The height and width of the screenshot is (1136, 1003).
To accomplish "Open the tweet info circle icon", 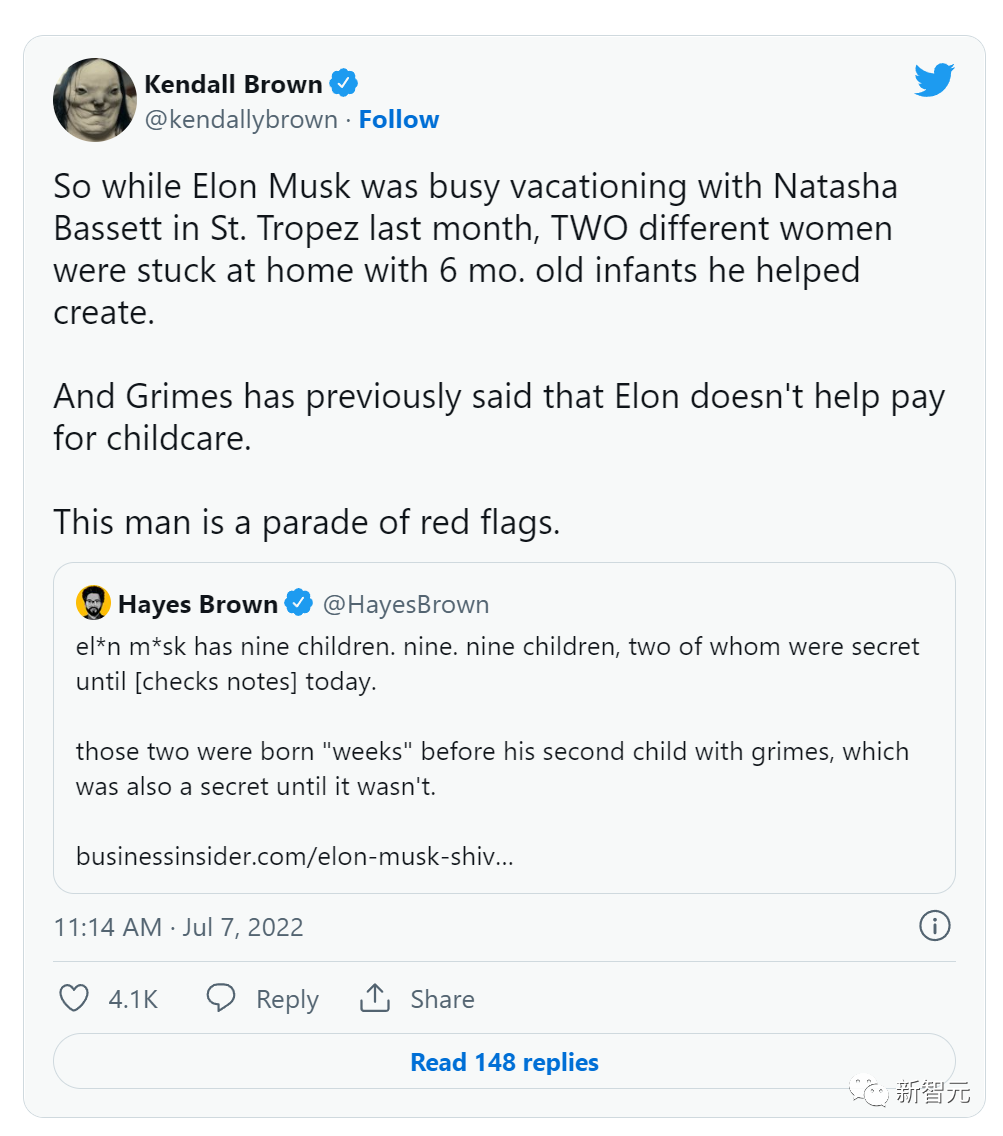I will tap(934, 926).
